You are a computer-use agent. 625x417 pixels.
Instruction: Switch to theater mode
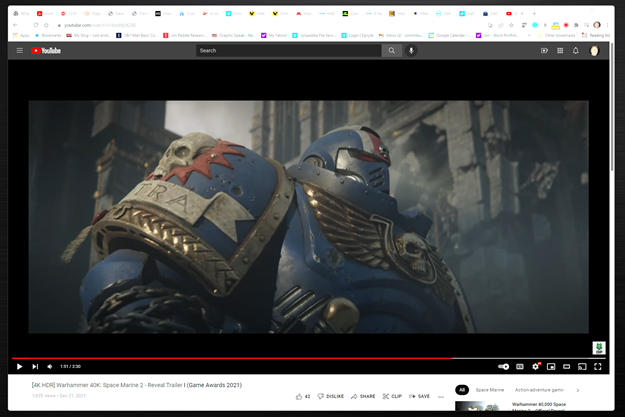(566, 366)
